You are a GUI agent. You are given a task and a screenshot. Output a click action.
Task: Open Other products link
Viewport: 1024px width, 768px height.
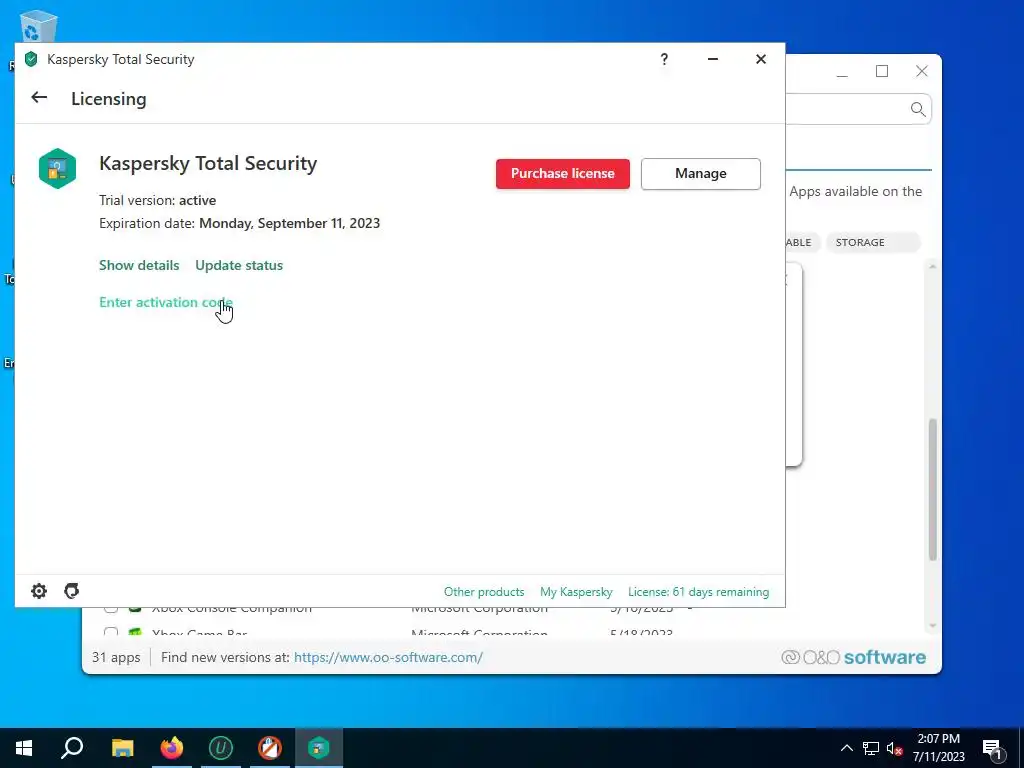pyautogui.click(x=484, y=592)
